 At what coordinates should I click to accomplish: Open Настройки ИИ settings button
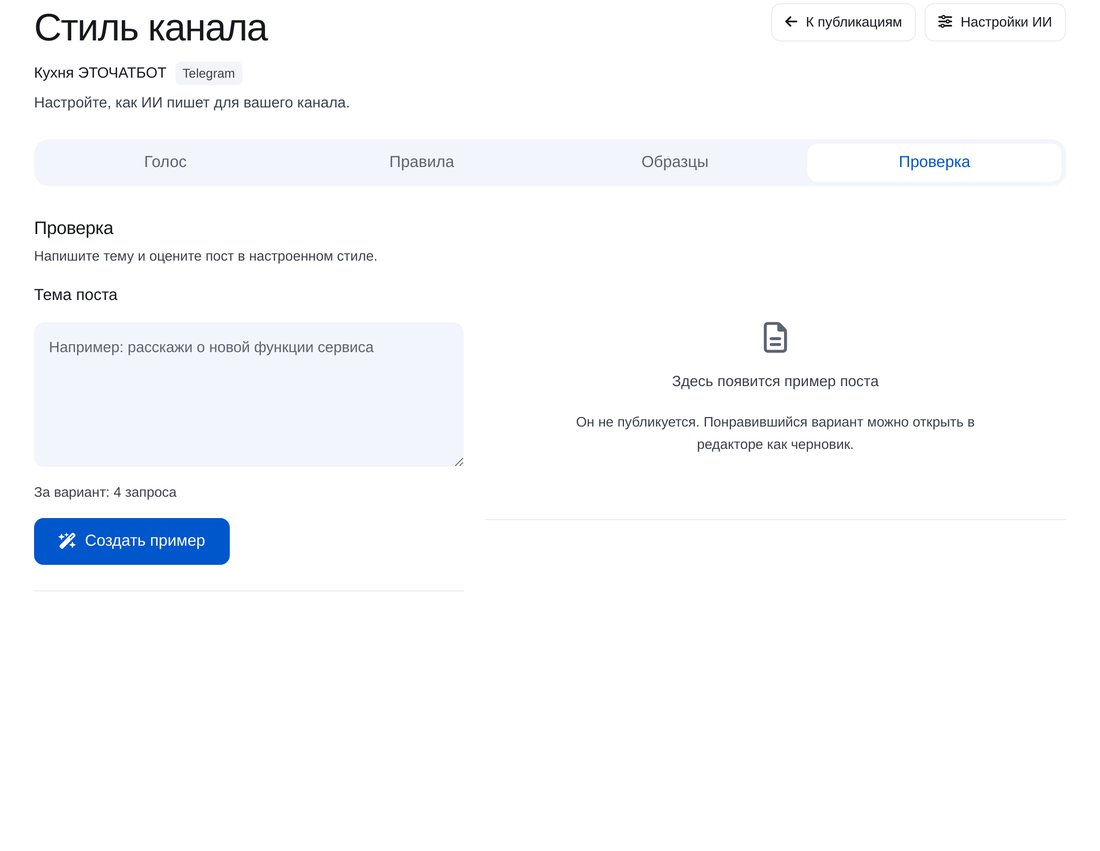[995, 22]
